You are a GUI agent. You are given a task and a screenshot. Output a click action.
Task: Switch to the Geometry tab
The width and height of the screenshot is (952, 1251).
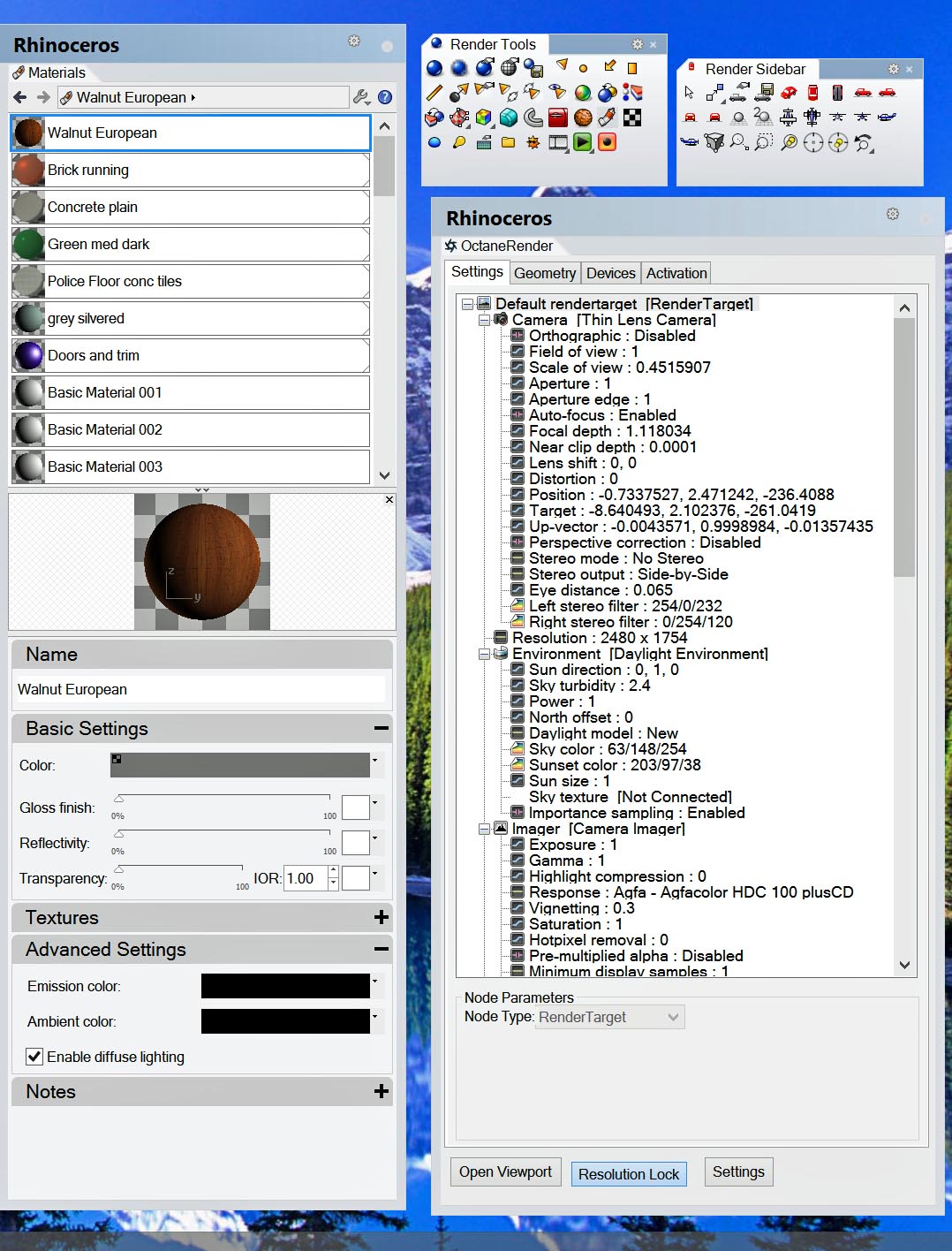545,273
